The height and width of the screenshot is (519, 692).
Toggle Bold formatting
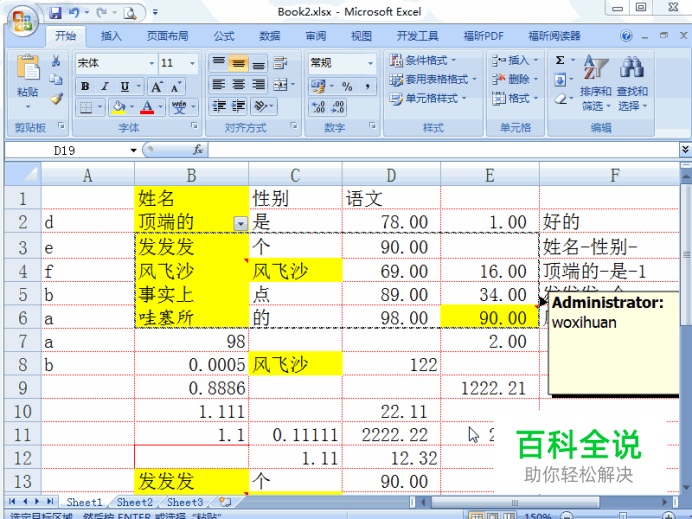(85, 86)
